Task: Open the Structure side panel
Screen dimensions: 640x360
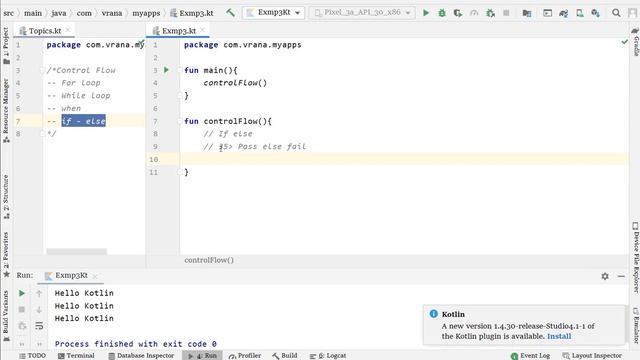Action: (x=6, y=197)
